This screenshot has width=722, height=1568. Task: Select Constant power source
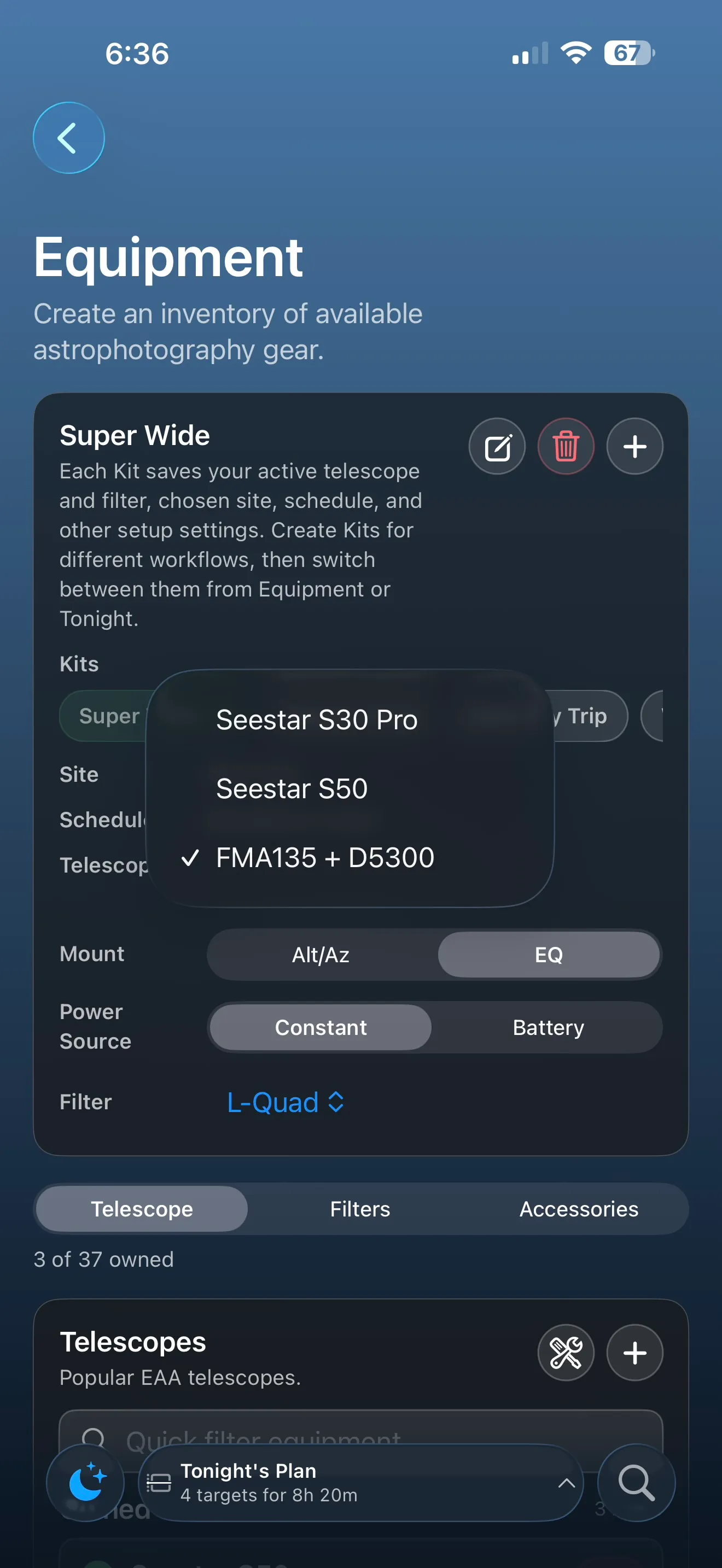point(321,1027)
